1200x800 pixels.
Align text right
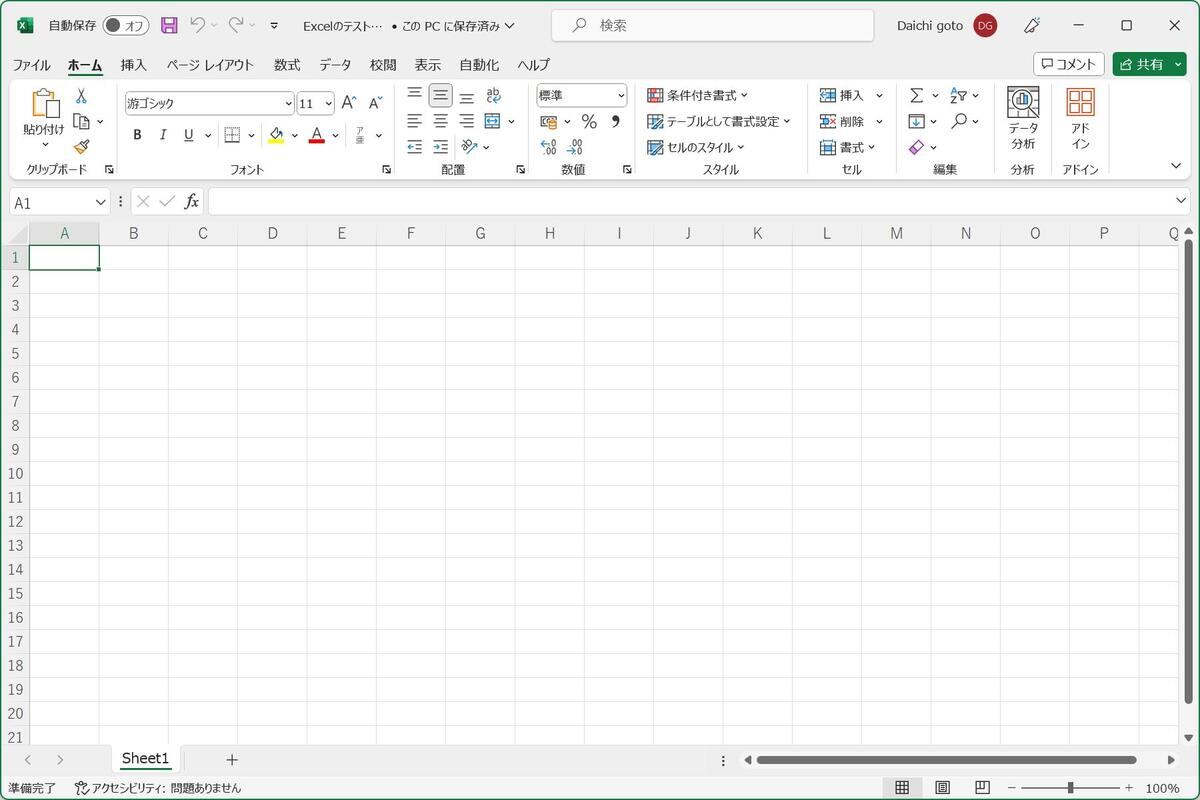click(466, 121)
